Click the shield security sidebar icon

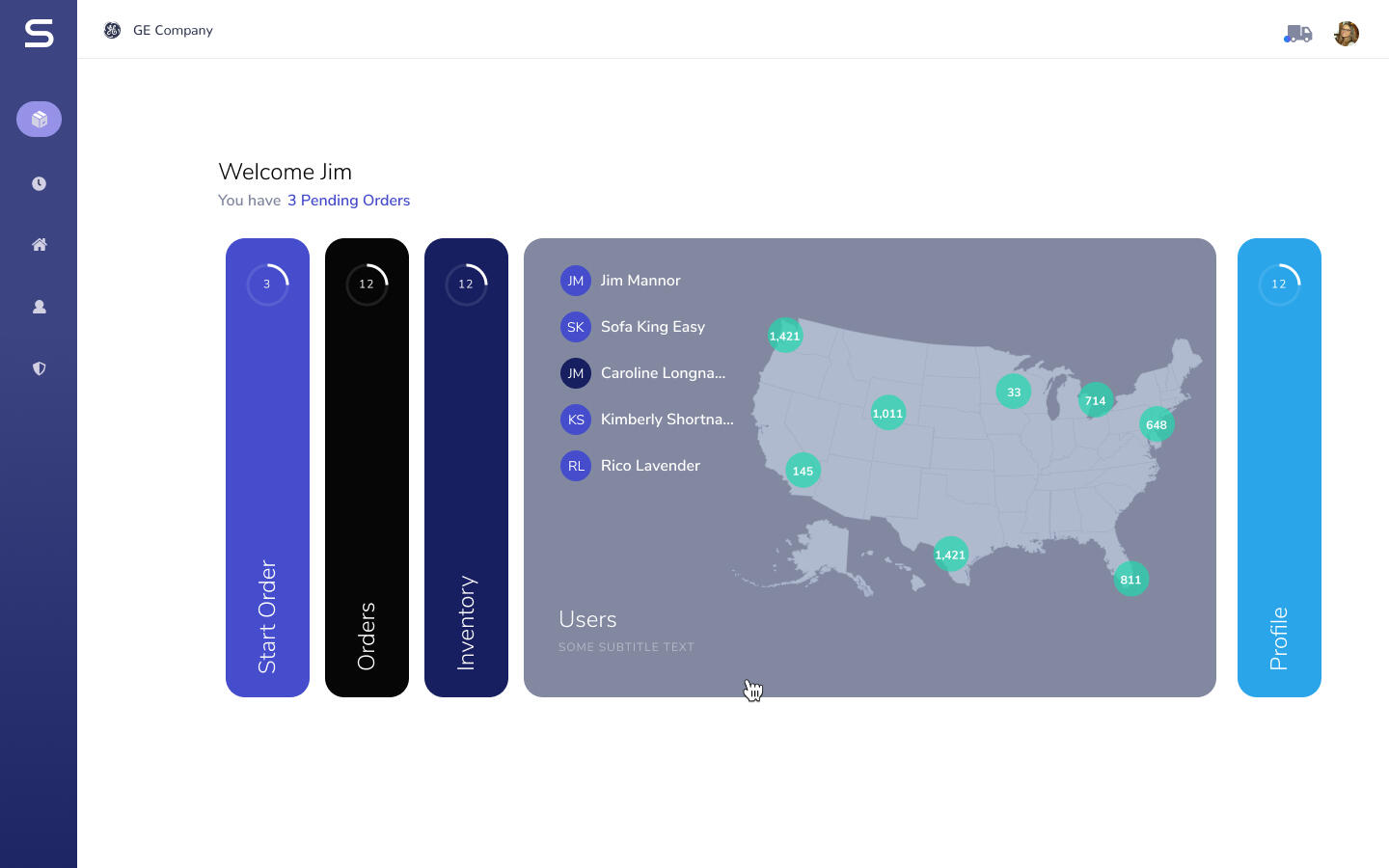click(x=39, y=368)
